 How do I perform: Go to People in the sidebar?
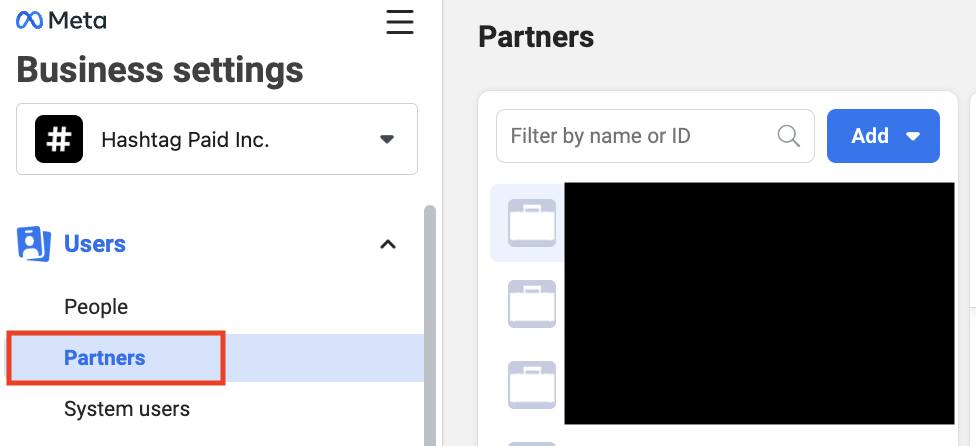pyautogui.click(x=96, y=307)
